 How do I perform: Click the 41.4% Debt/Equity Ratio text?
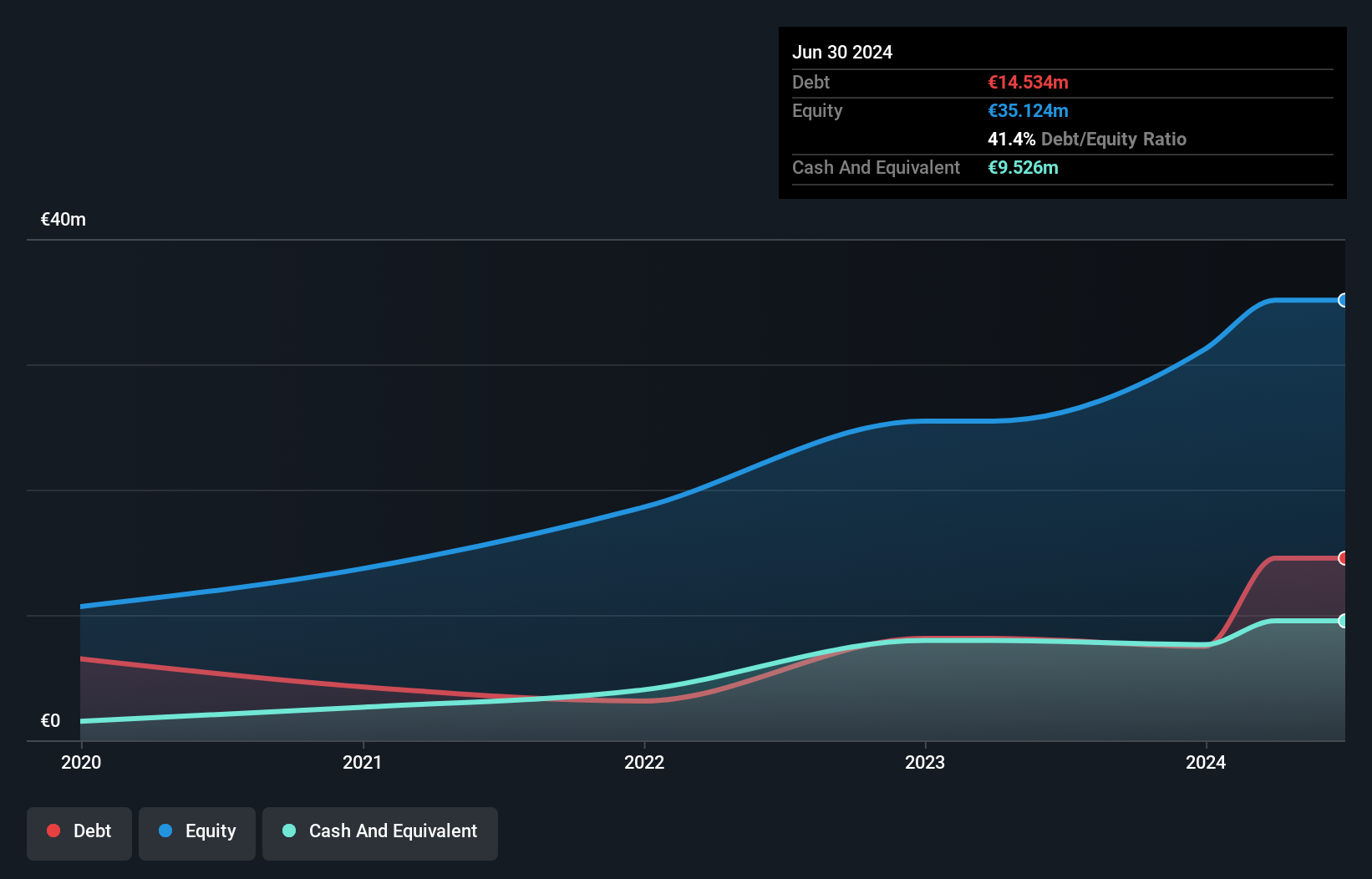click(1087, 140)
